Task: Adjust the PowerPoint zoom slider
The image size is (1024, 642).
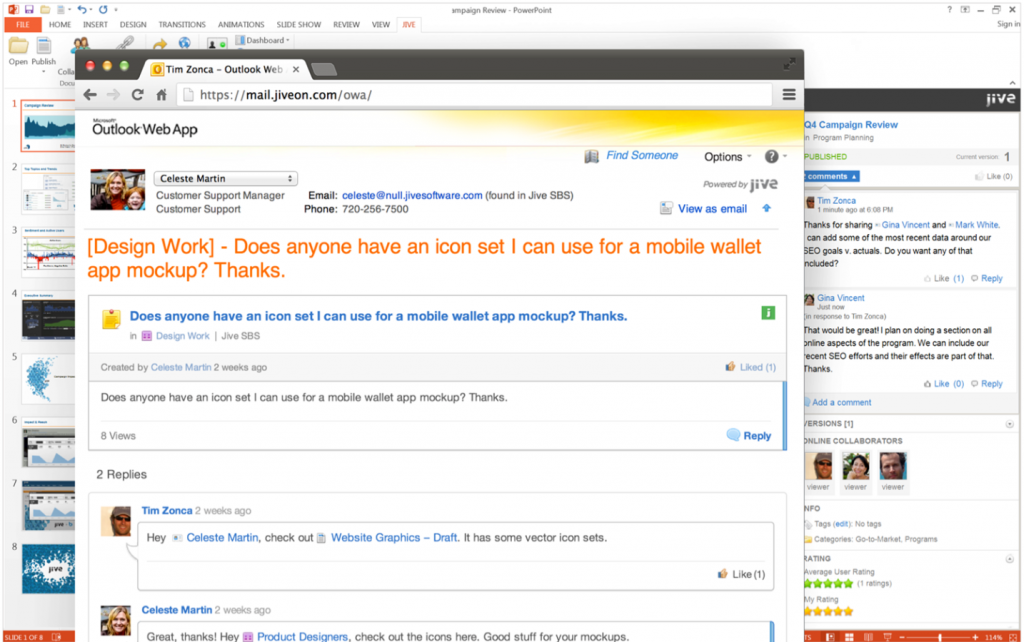Action: [940, 636]
